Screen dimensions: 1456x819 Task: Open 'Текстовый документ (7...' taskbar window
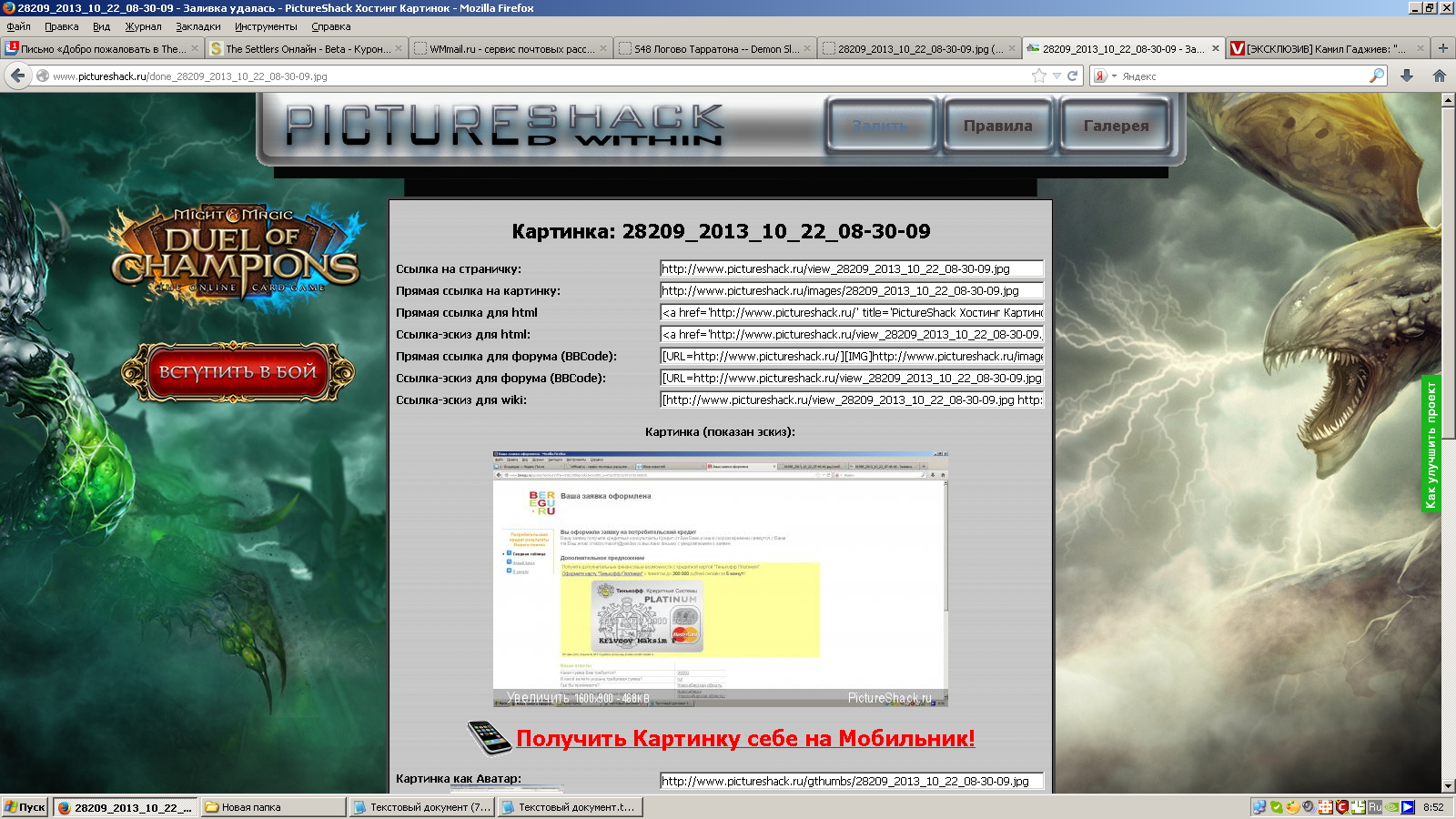[421, 807]
